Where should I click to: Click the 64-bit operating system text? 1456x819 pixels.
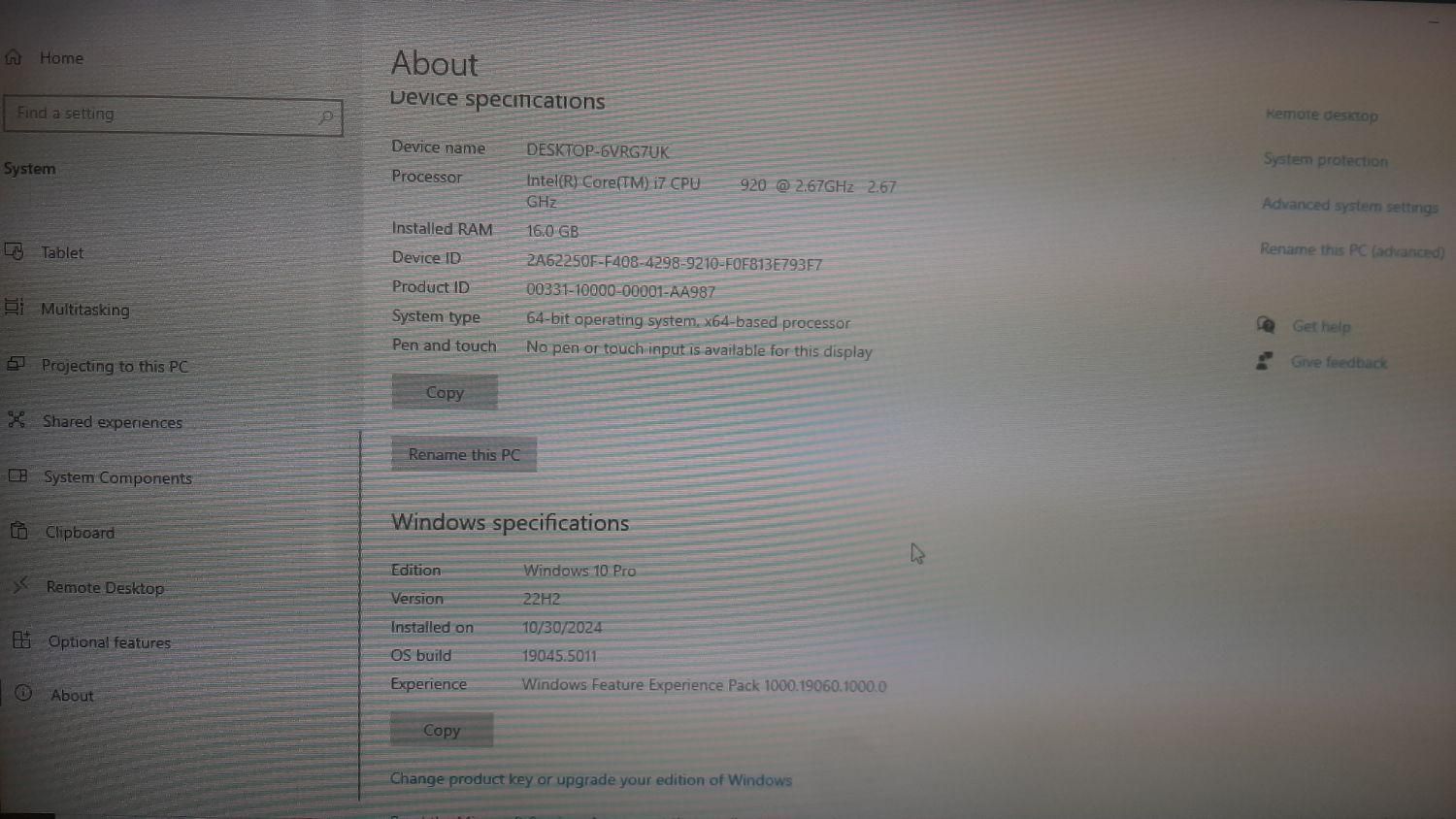688,320
